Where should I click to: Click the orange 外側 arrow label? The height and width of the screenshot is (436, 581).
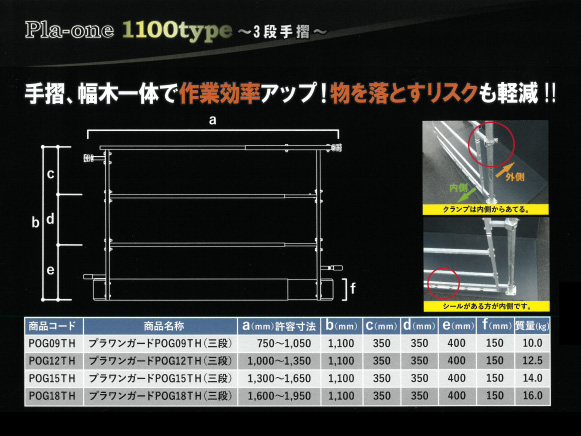(515, 177)
